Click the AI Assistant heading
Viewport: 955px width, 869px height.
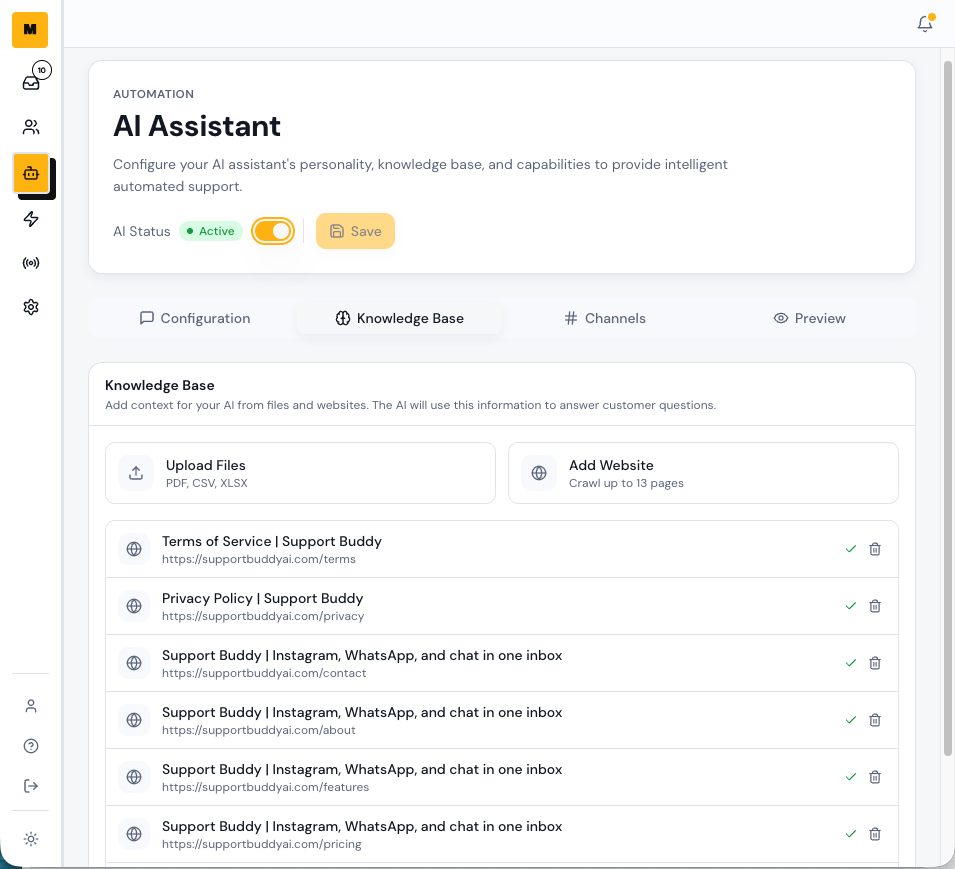tap(197, 126)
